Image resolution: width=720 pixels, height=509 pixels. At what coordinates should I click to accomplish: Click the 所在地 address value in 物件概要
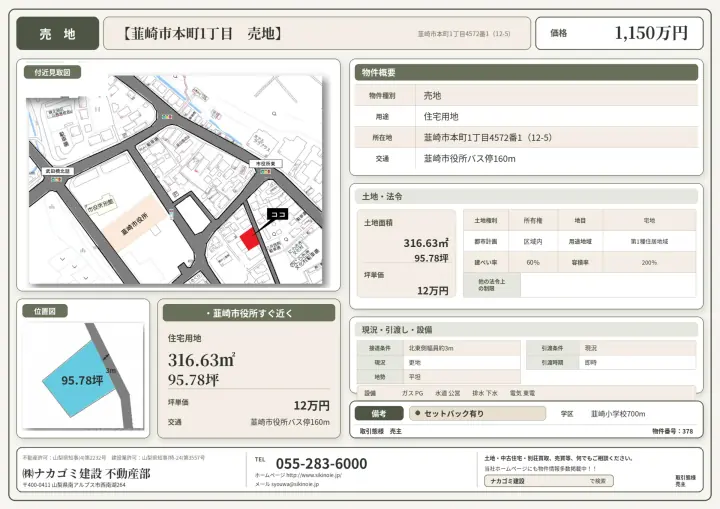(x=487, y=137)
